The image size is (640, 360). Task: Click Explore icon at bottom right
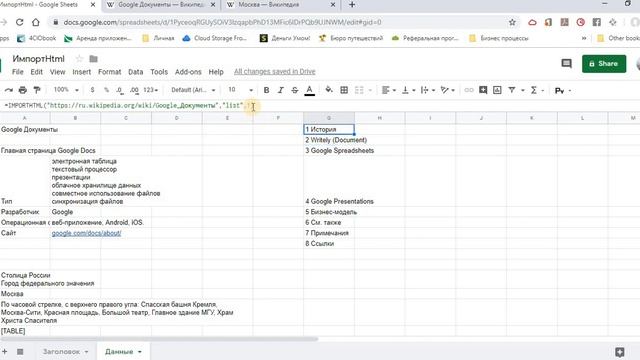pos(620,352)
